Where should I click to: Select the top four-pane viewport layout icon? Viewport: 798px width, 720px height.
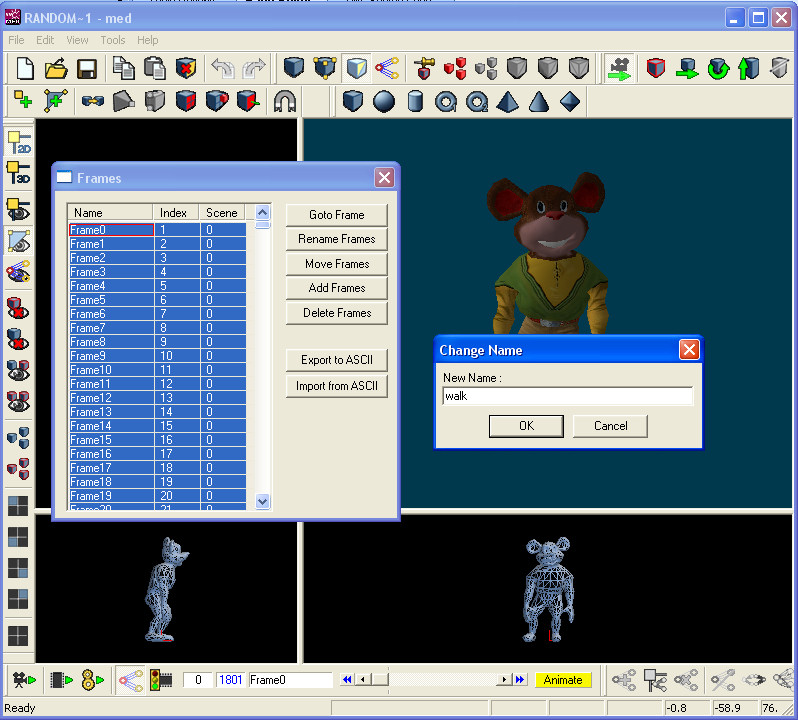[x=18, y=506]
